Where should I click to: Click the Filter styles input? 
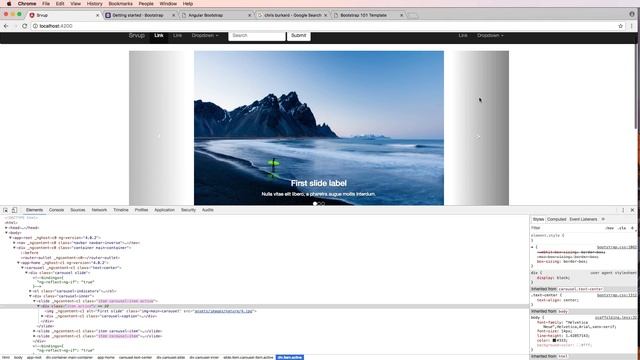567,228
